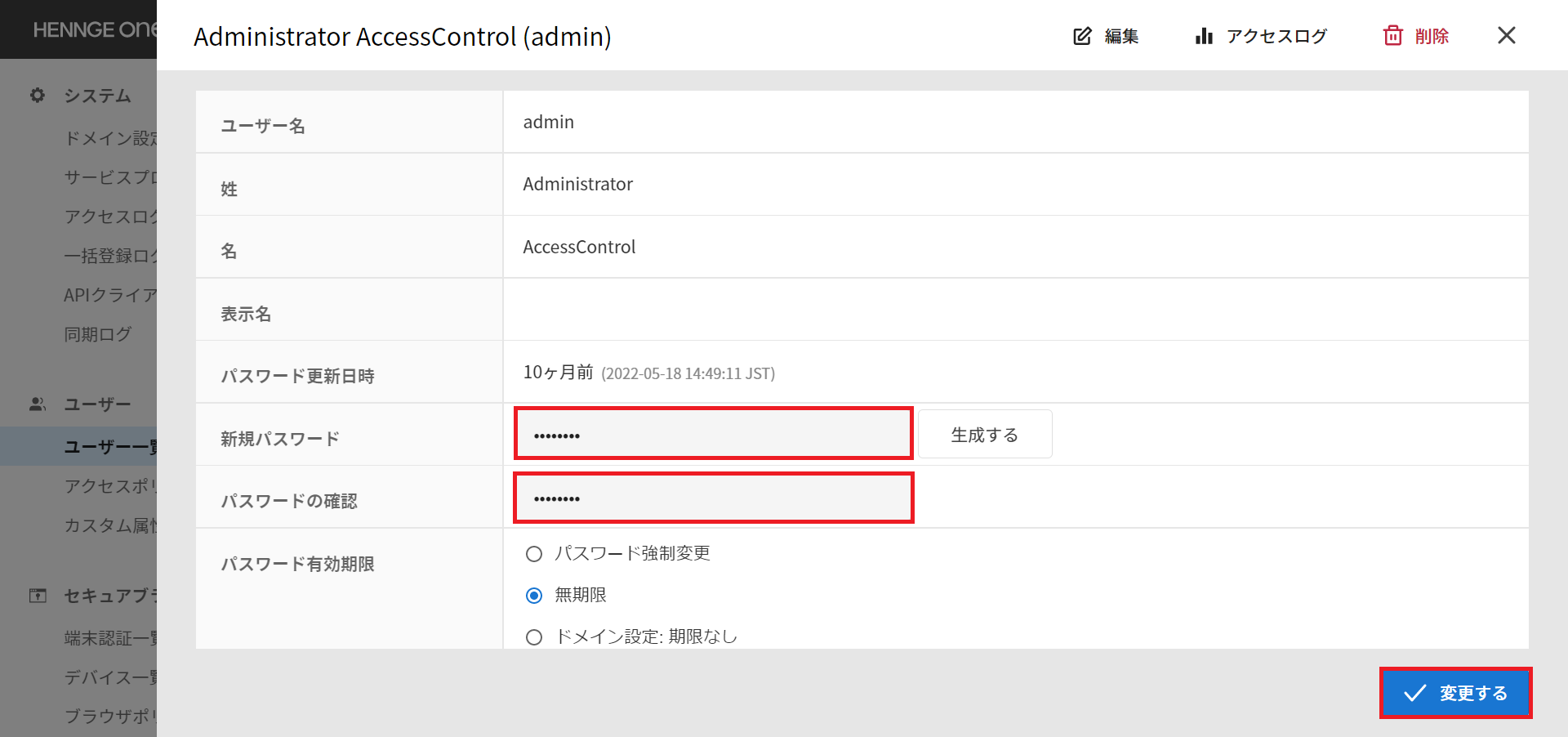The image size is (1568, 737).
Task: Open the 端末認証一覧 sidebar item
Action: [x=110, y=638]
